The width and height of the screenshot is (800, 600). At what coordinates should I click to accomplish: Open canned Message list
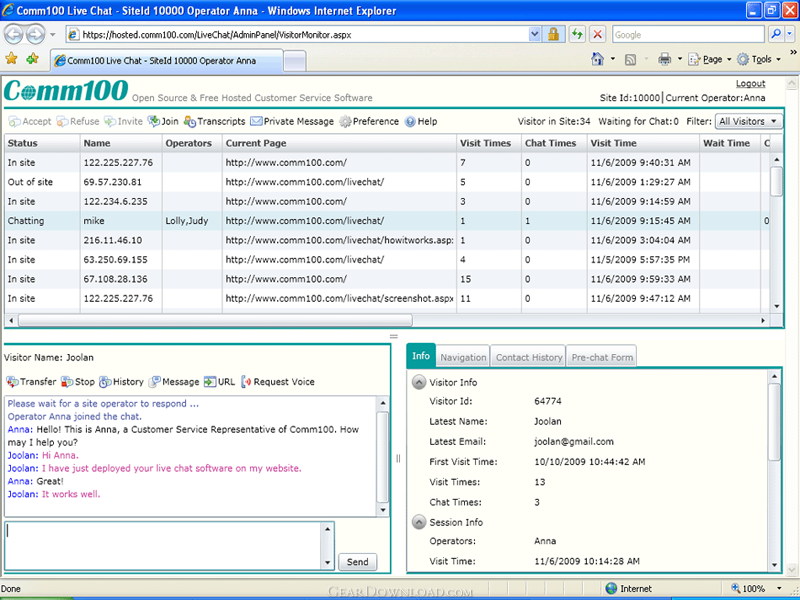click(x=174, y=382)
